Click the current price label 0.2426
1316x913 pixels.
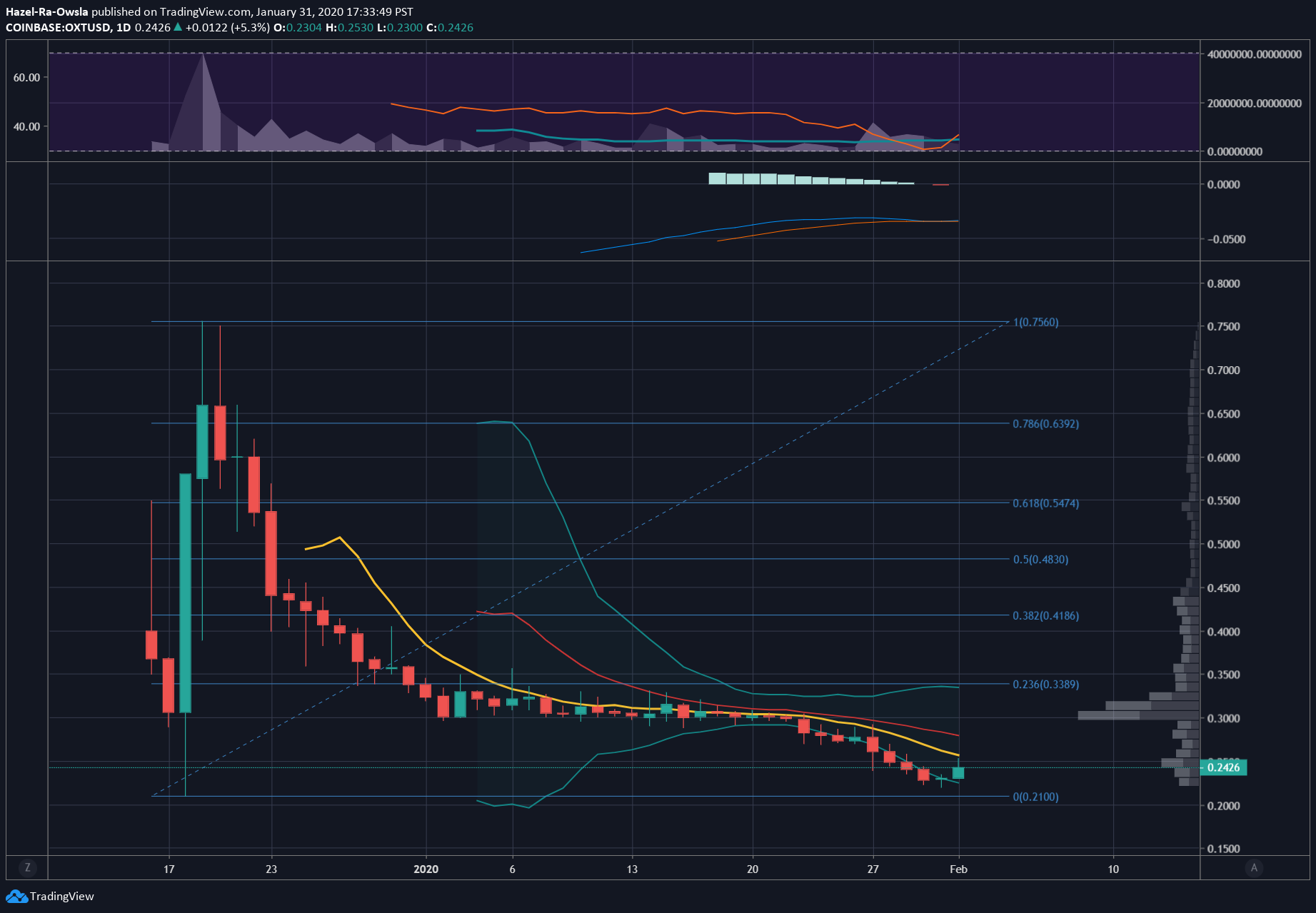[1223, 767]
